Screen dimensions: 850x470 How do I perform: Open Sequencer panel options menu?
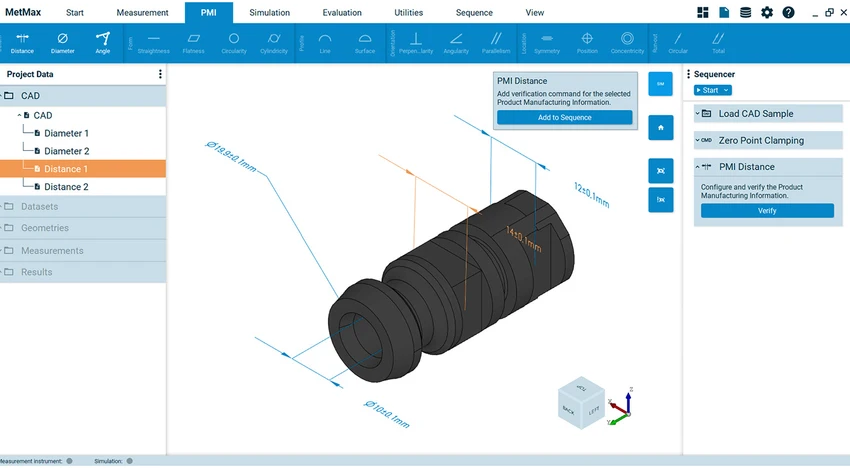pyautogui.click(x=688, y=74)
